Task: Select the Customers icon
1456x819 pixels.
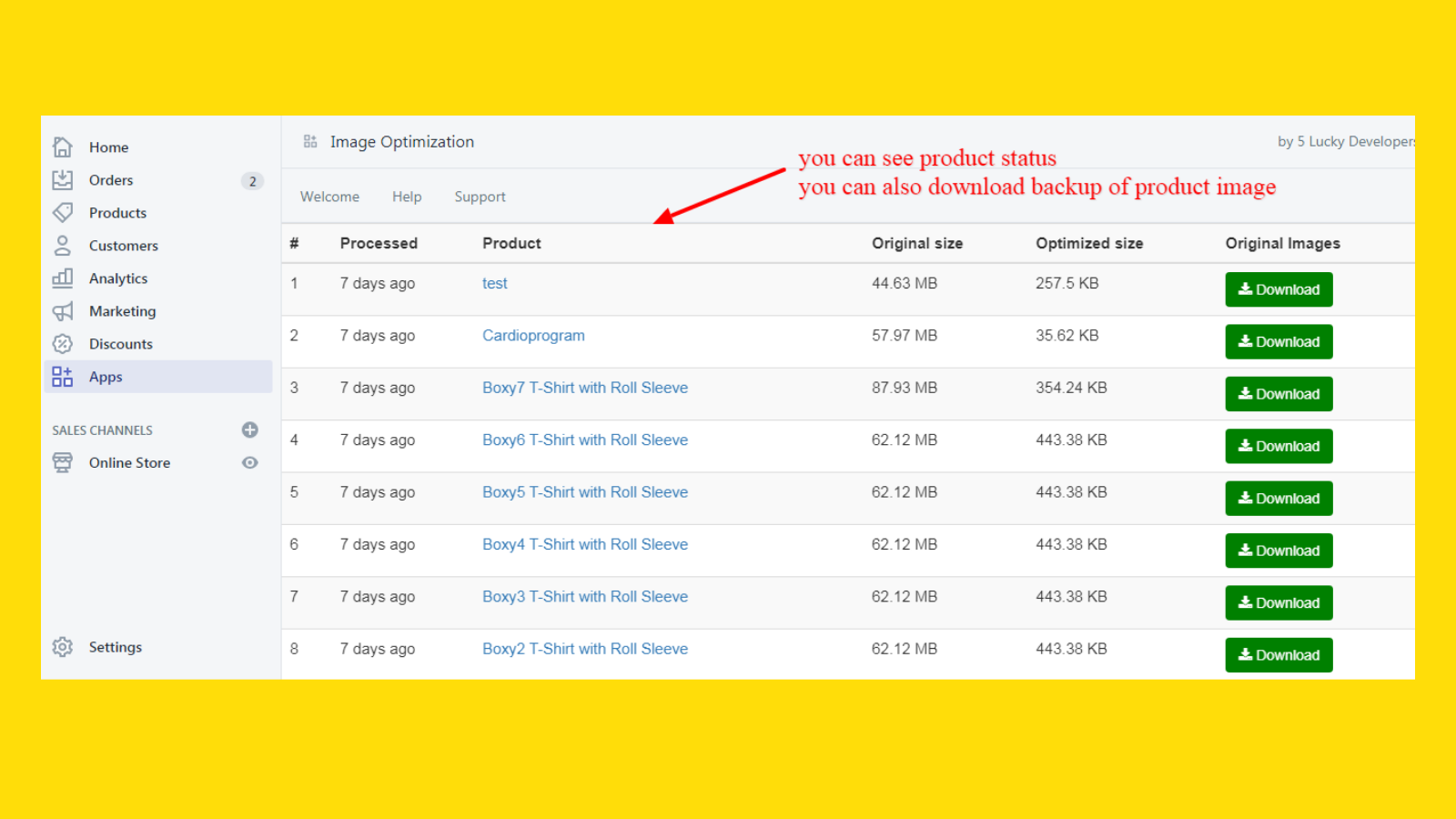Action: [62, 245]
